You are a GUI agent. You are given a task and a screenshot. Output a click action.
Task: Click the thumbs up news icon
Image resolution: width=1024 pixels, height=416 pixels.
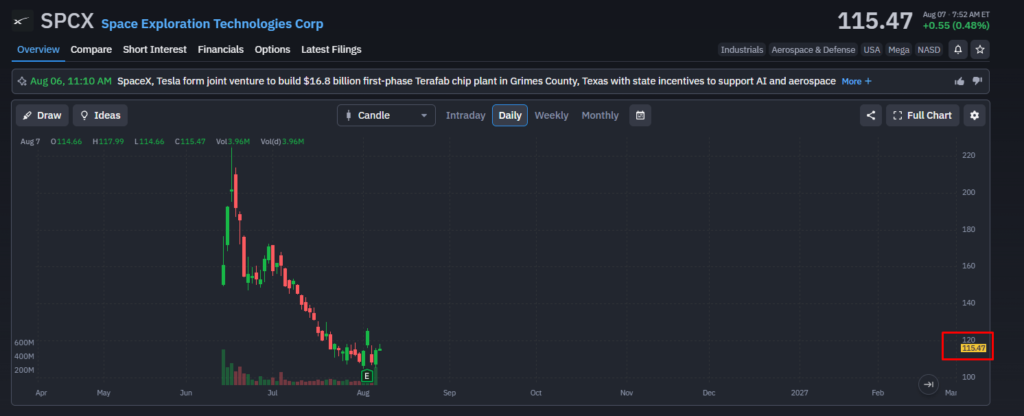(959, 81)
